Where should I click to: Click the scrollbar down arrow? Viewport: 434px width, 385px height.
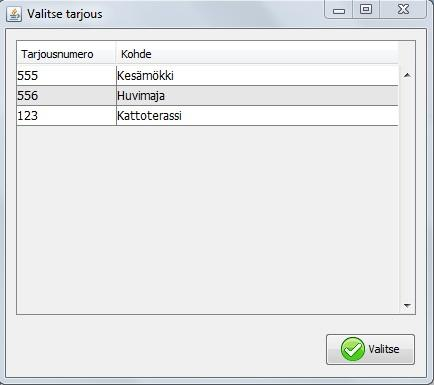point(407,305)
